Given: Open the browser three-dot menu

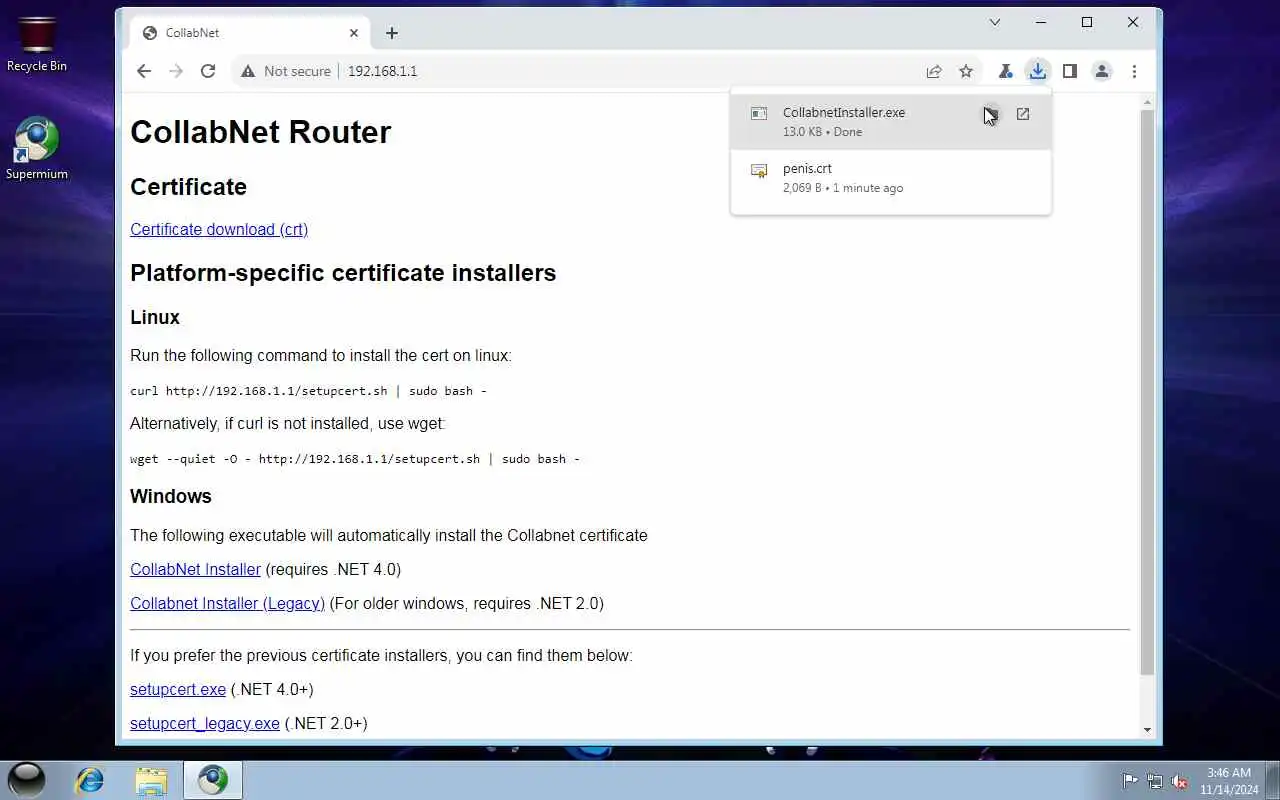Looking at the screenshot, I should click(1134, 71).
